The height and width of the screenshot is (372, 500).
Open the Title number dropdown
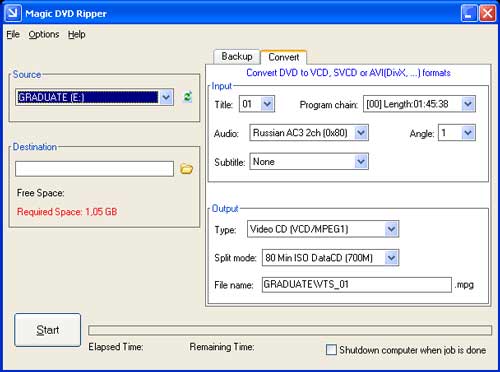[x=268, y=104]
